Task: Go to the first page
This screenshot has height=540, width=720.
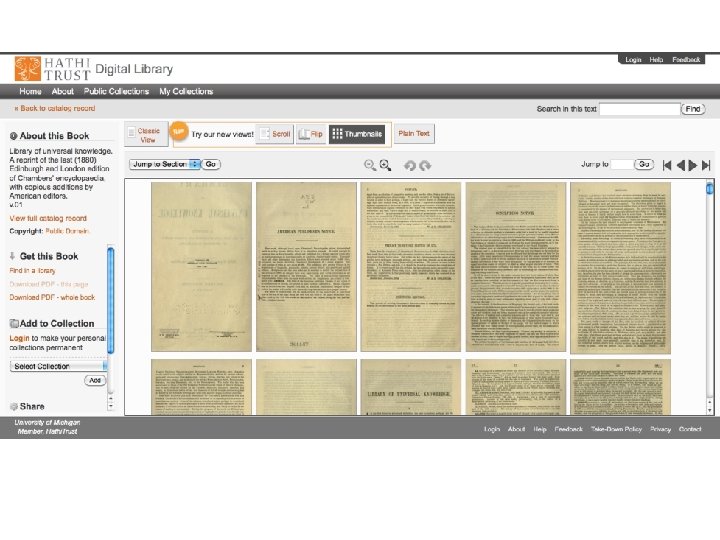Action: click(667, 165)
